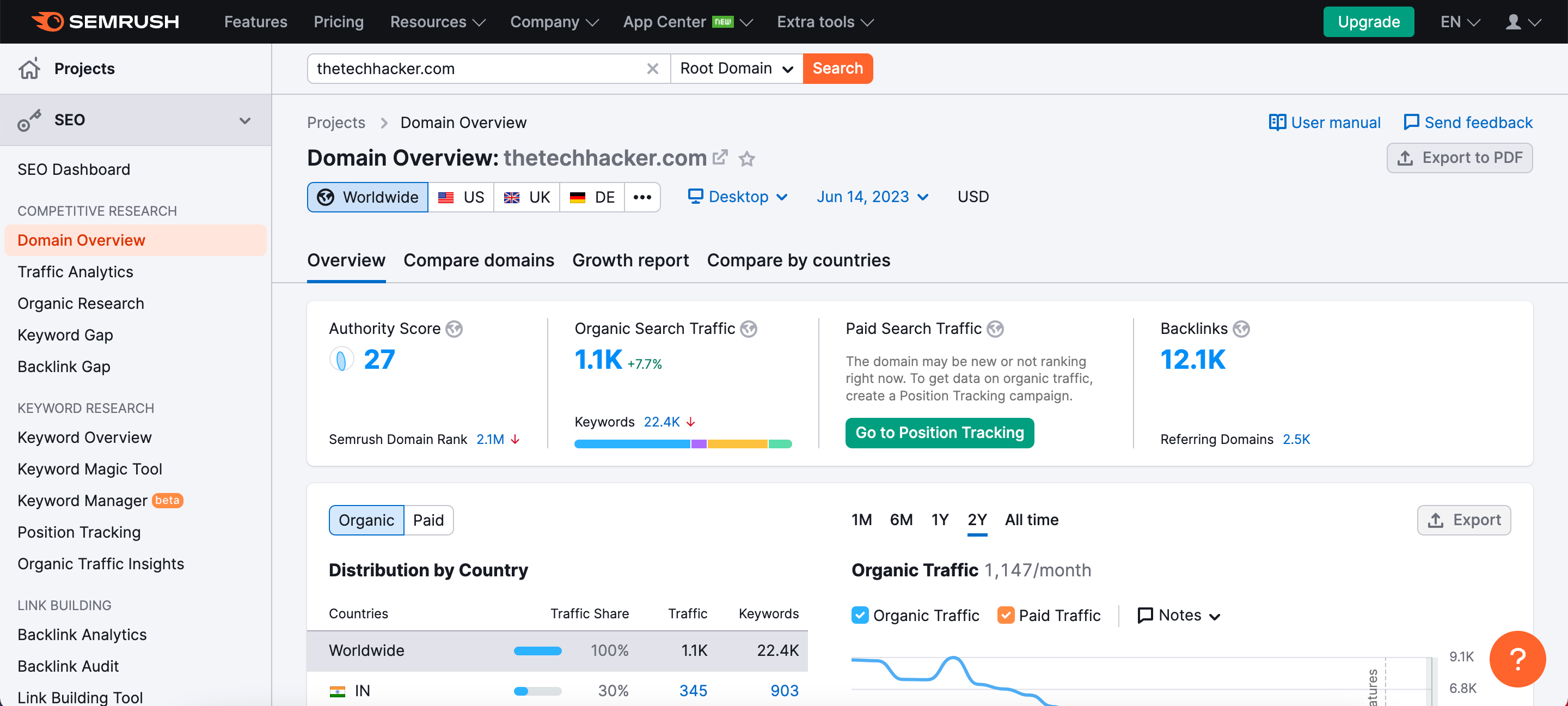Viewport: 1568px width, 706px height.
Task: Toggle the Organic tab view
Action: [367, 520]
